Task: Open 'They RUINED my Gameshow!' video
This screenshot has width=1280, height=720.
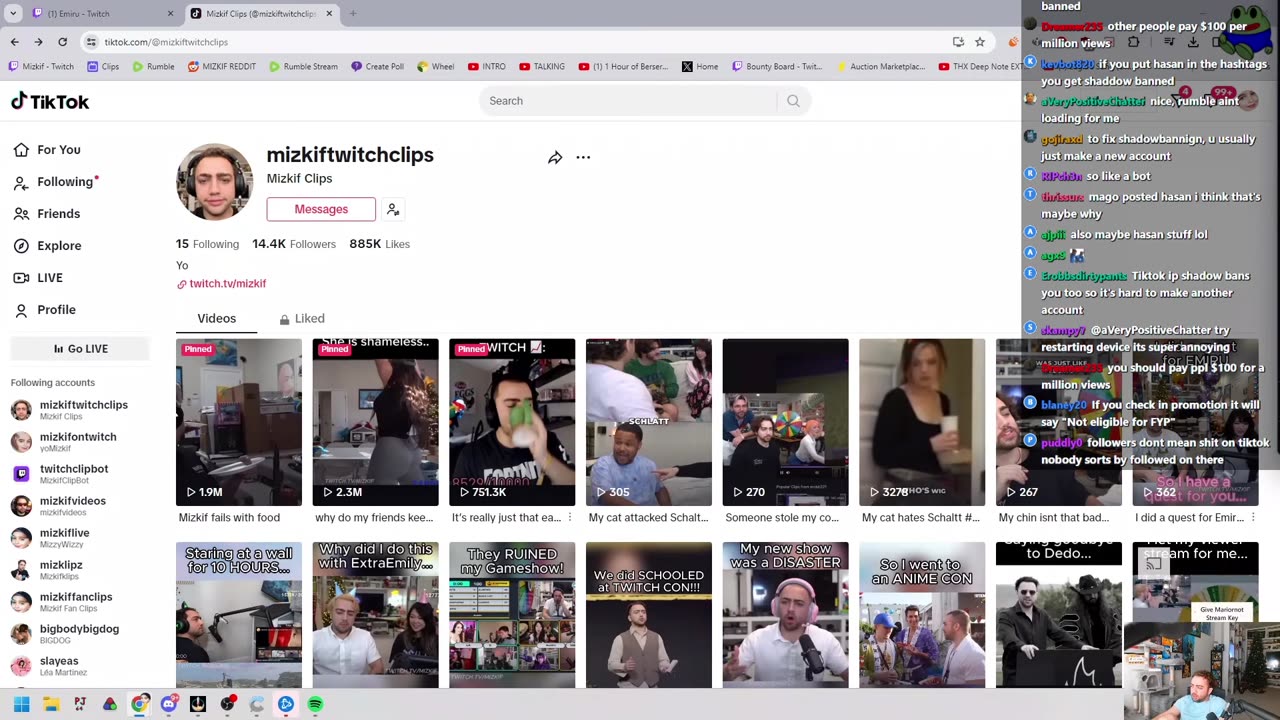Action: (512, 615)
